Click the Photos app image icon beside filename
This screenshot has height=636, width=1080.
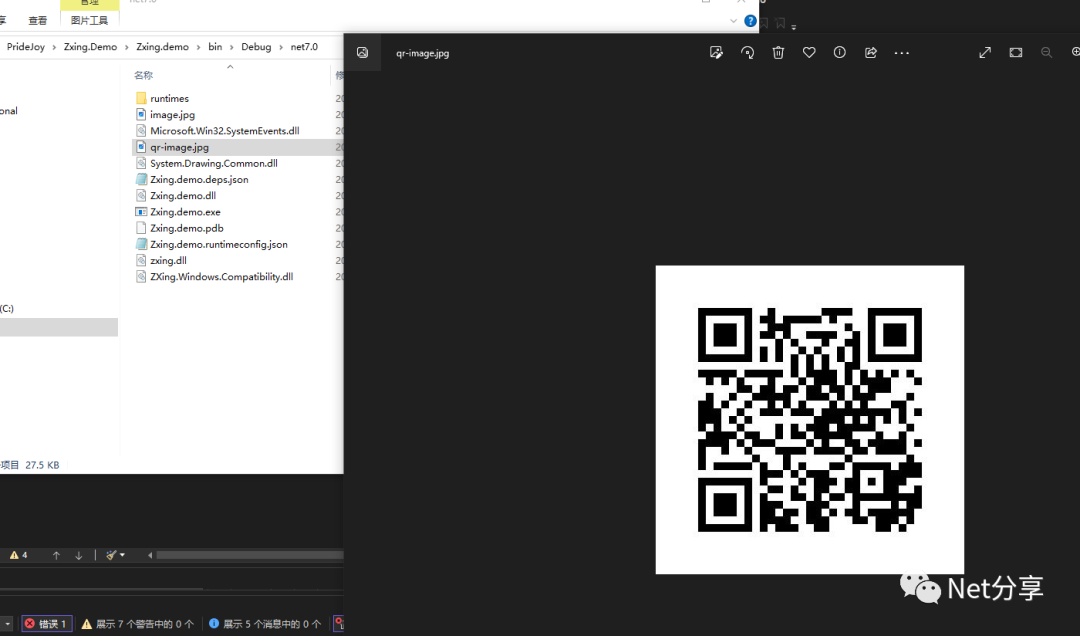coord(362,52)
